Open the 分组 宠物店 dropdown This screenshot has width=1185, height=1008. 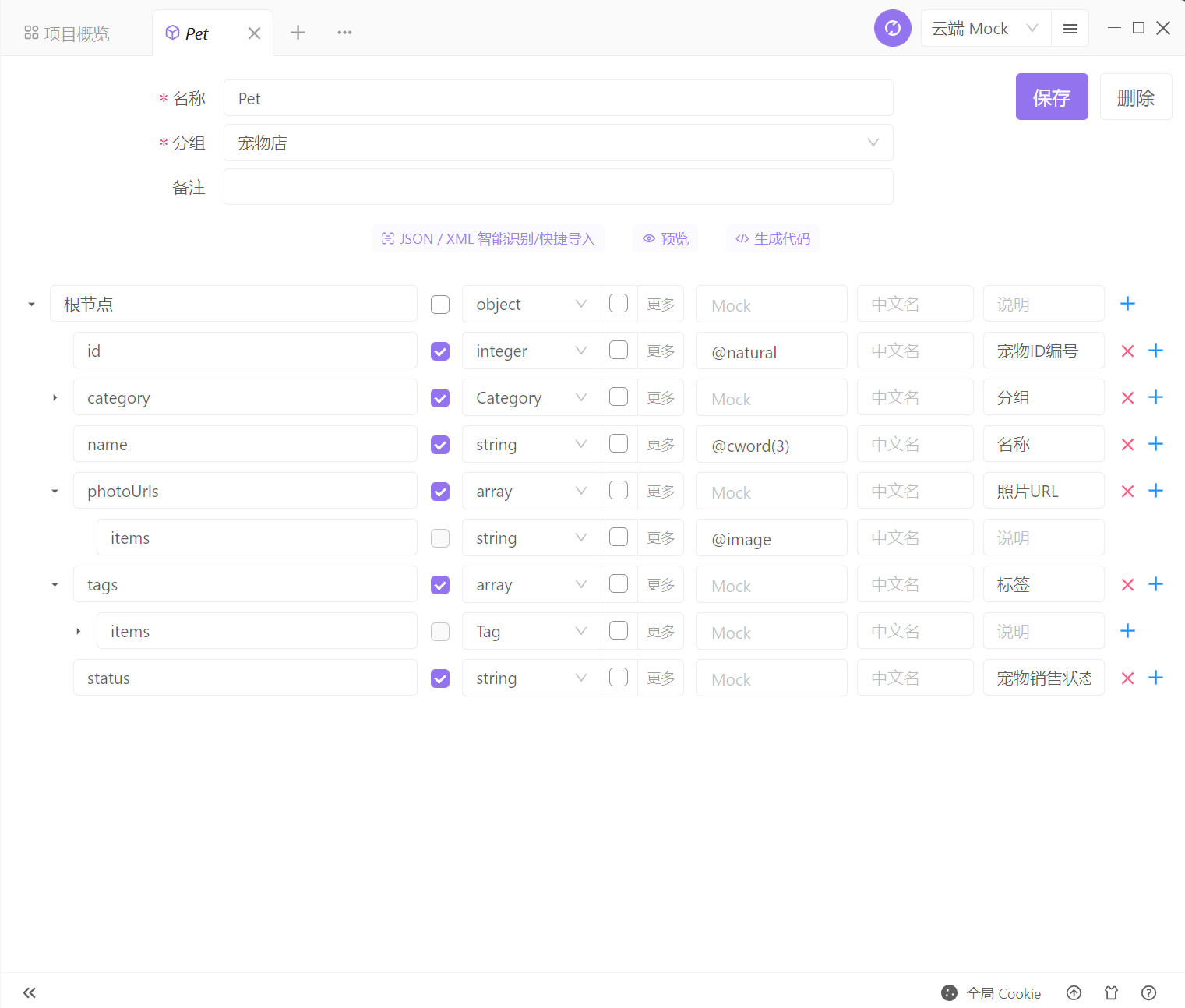(558, 143)
